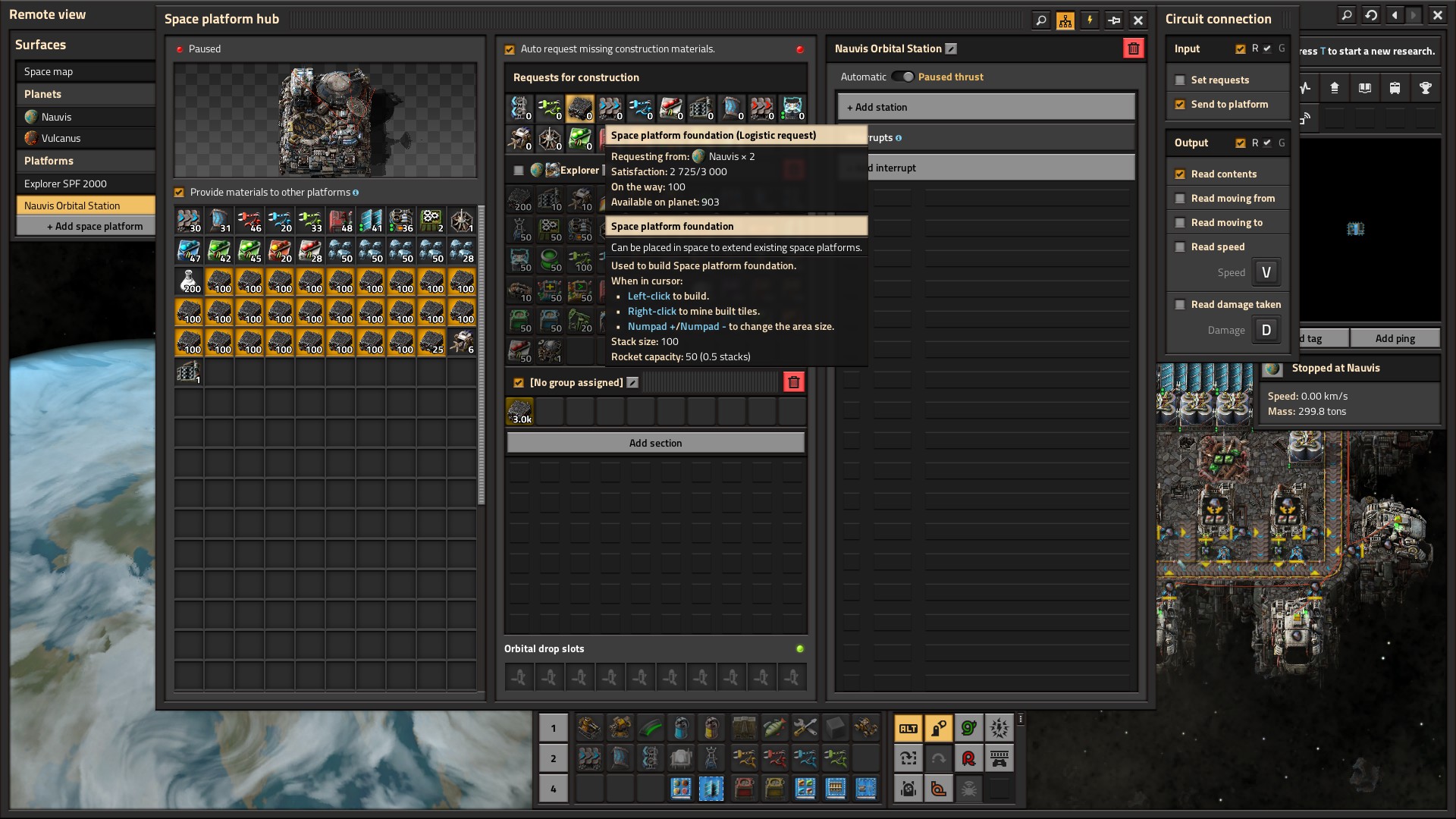Switch to Explorer SPF 2000 platform
The height and width of the screenshot is (819, 1456).
86,184
